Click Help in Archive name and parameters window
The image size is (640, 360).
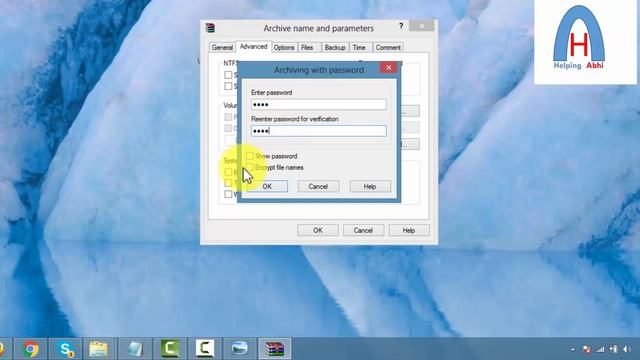tap(409, 231)
